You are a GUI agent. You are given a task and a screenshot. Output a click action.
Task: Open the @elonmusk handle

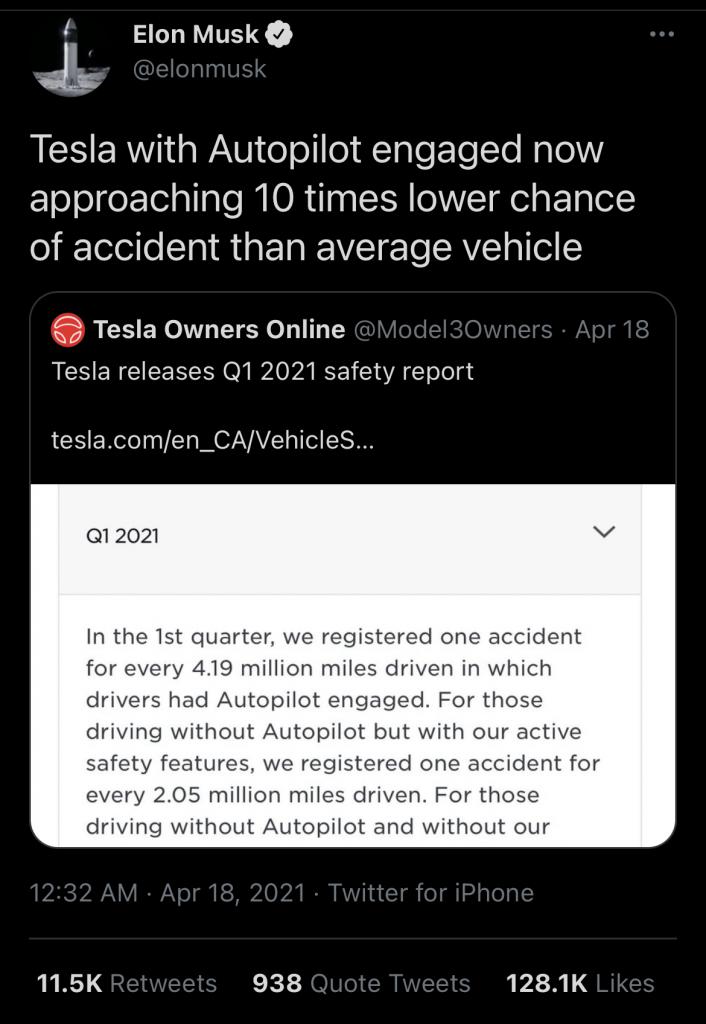tap(199, 69)
